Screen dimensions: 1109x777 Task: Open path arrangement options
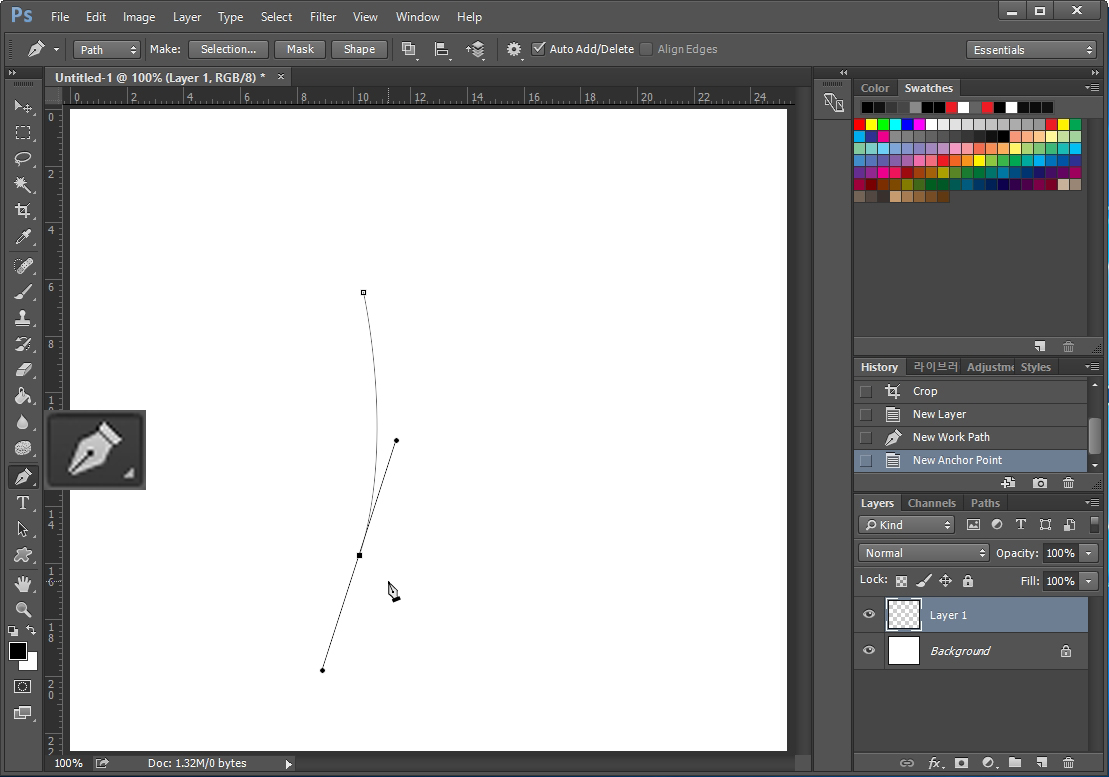pyautogui.click(x=475, y=49)
